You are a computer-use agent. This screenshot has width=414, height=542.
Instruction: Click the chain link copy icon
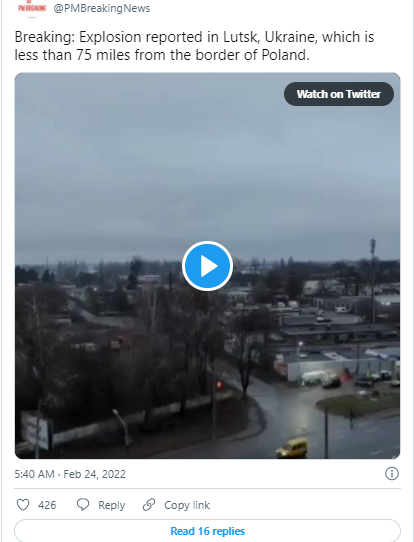point(149,505)
